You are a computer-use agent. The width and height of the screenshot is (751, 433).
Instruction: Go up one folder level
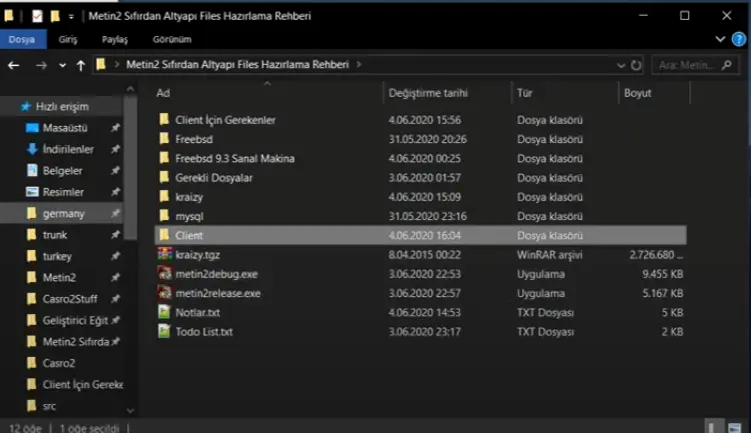(x=81, y=65)
